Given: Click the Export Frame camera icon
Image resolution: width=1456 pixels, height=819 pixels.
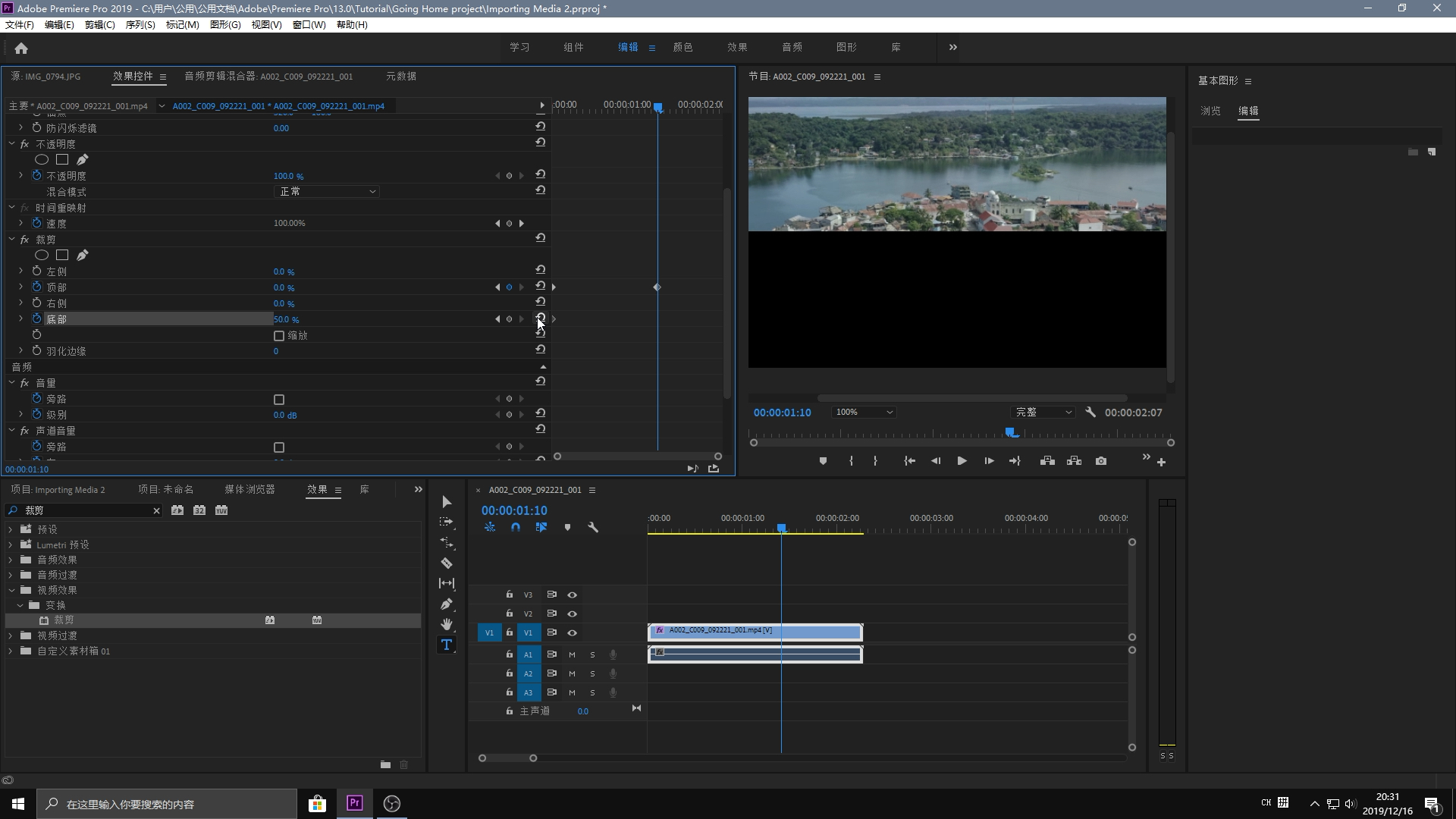Looking at the screenshot, I should (1101, 461).
